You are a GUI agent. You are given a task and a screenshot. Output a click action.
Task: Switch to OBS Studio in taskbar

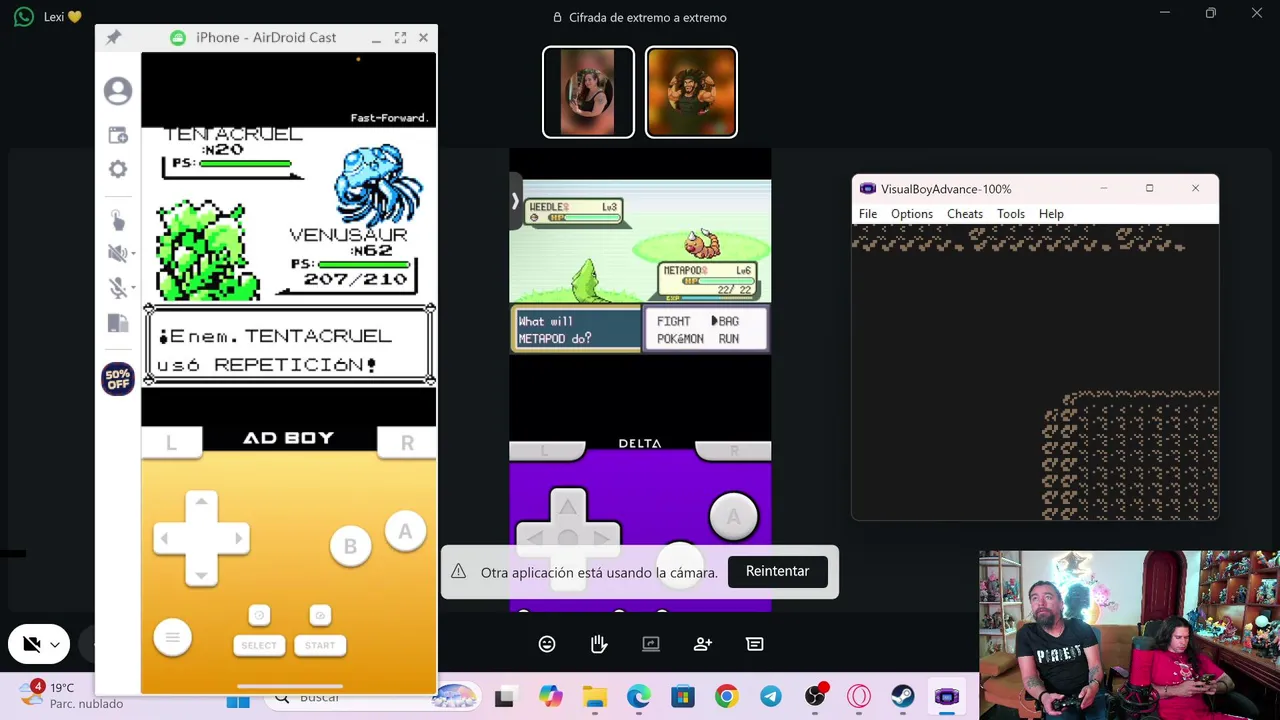pos(815,697)
